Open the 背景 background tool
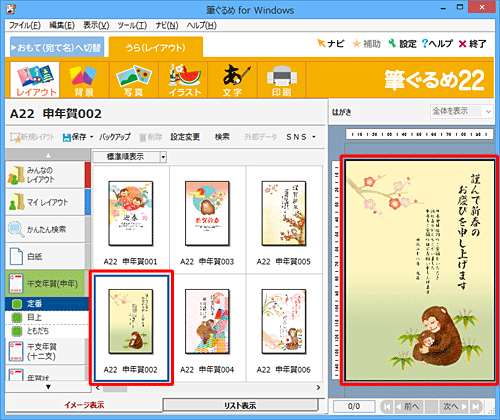 pyautogui.click(x=84, y=80)
